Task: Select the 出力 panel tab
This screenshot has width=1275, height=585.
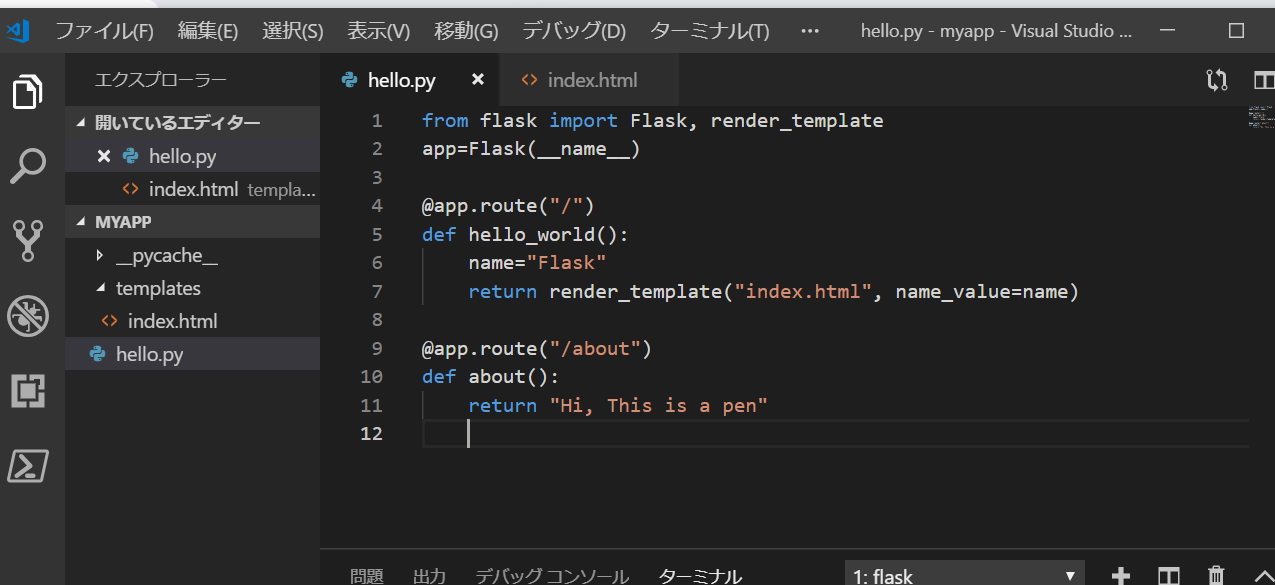Action: coord(429,576)
